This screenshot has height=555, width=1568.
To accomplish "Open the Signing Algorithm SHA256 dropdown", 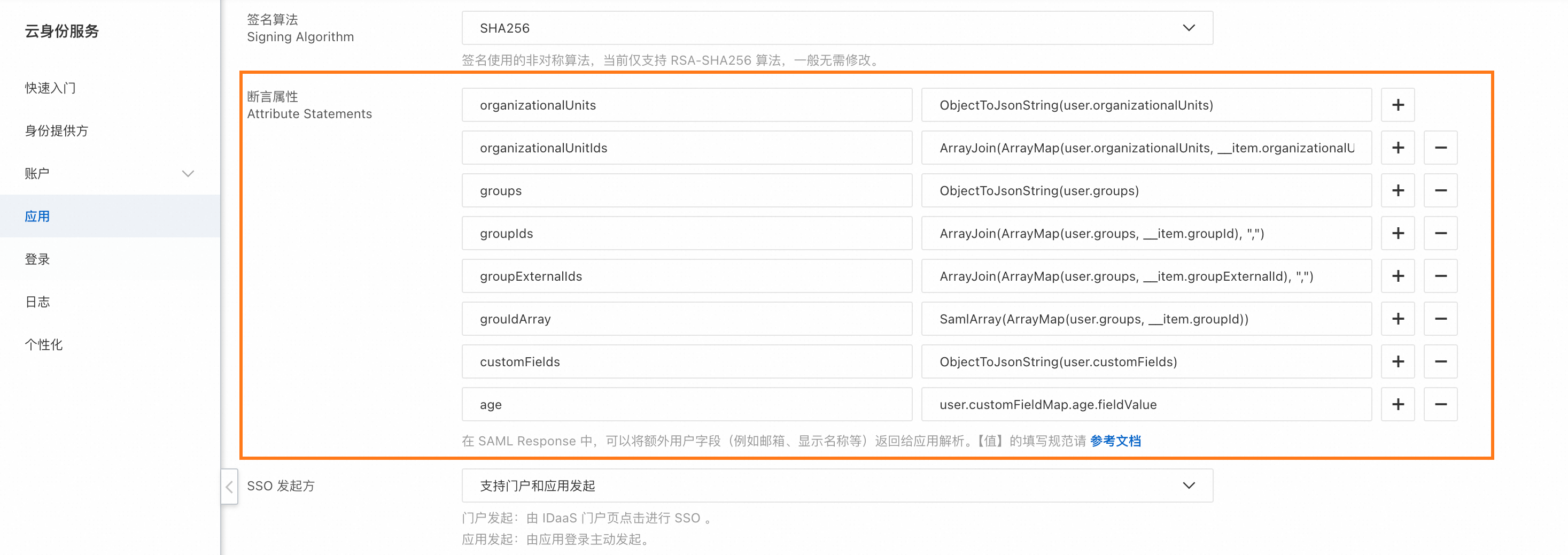I will click(x=837, y=28).
